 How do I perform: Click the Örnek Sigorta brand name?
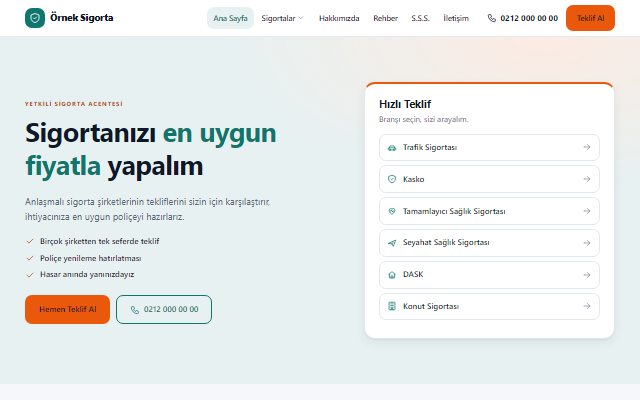82,18
